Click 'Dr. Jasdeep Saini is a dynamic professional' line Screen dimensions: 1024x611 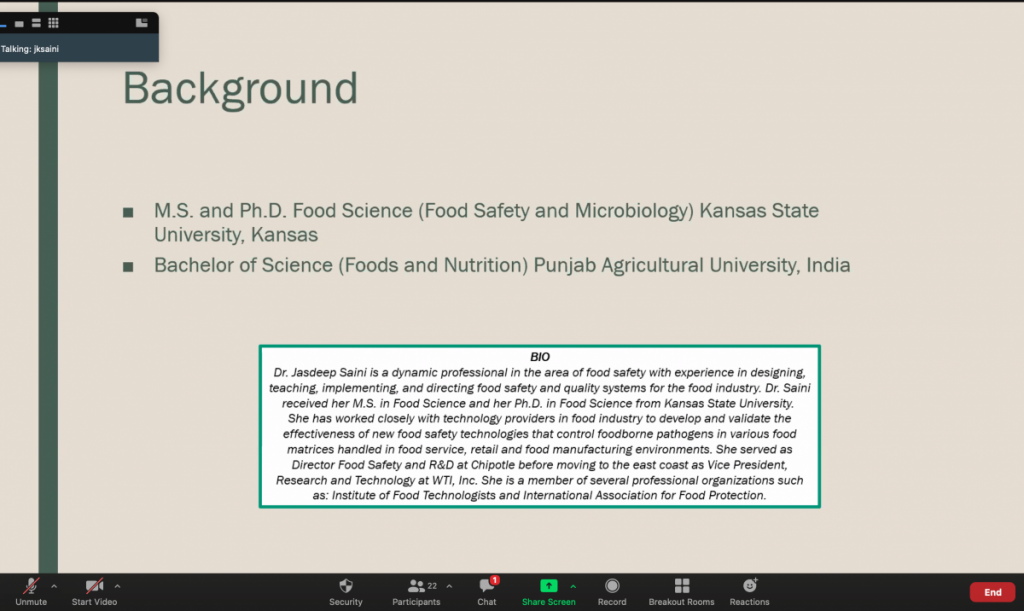point(539,372)
